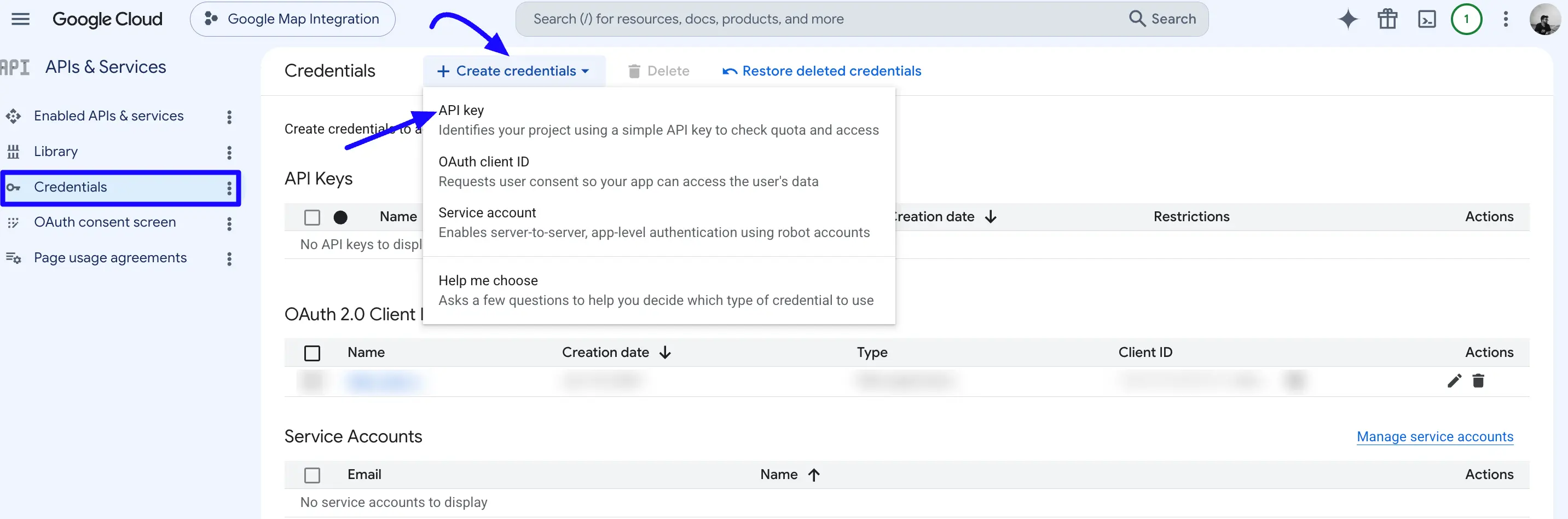Click Restore deleted credentials
Viewport: 1568px width, 519px height.
[x=821, y=71]
